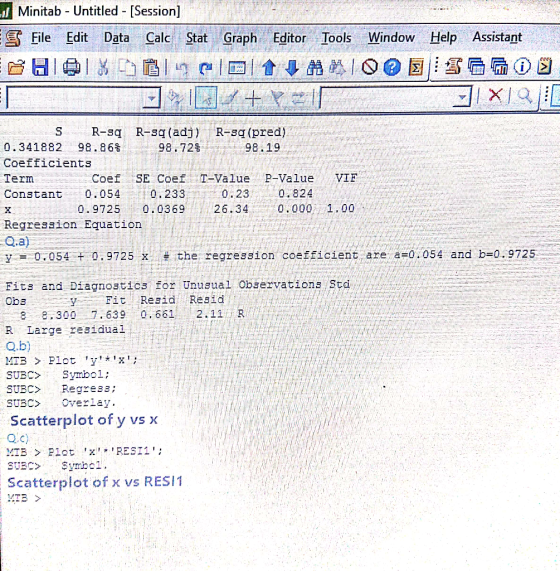Open the Stat menu

click(x=197, y=38)
